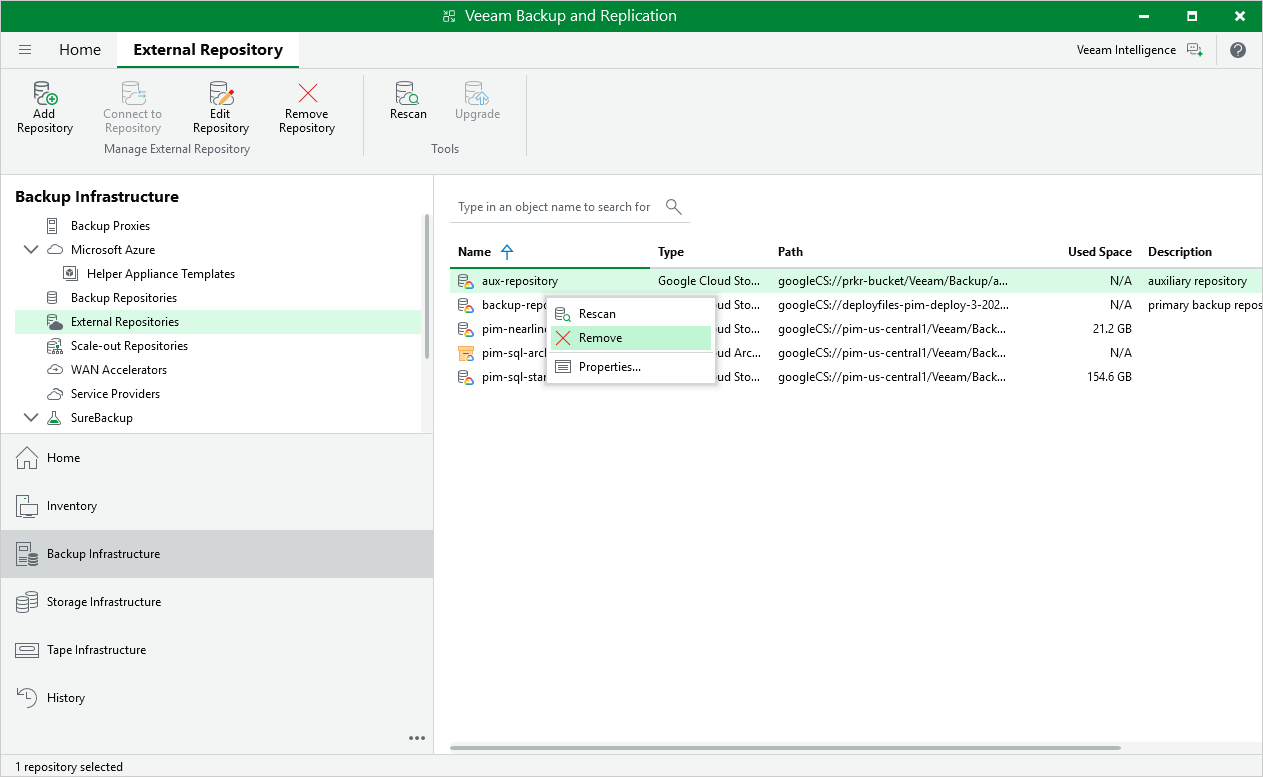1263x777 pixels.
Task: Click the WAN Accelerators tree icon
Action: [54, 370]
